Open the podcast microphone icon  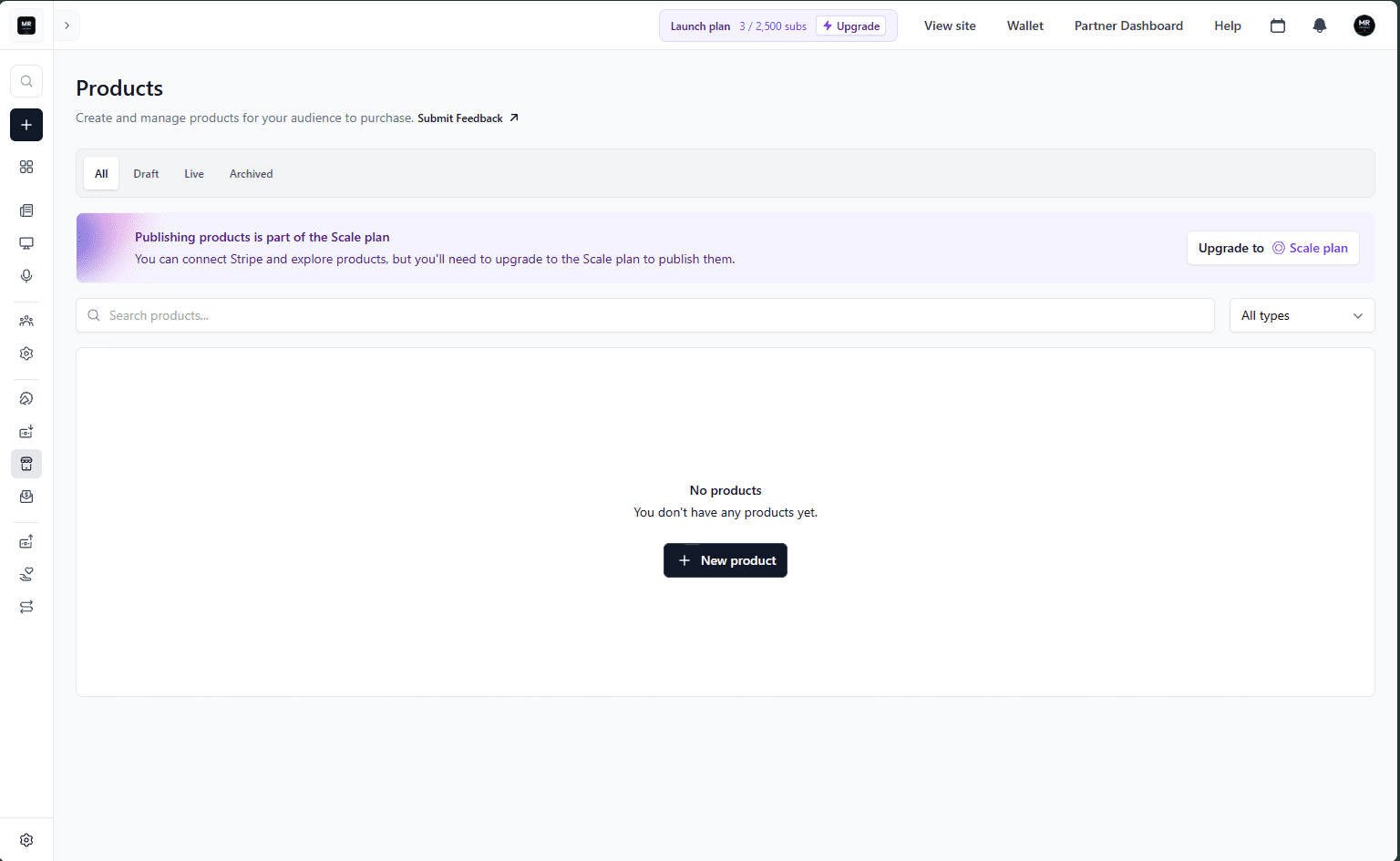click(x=26, y=276)
